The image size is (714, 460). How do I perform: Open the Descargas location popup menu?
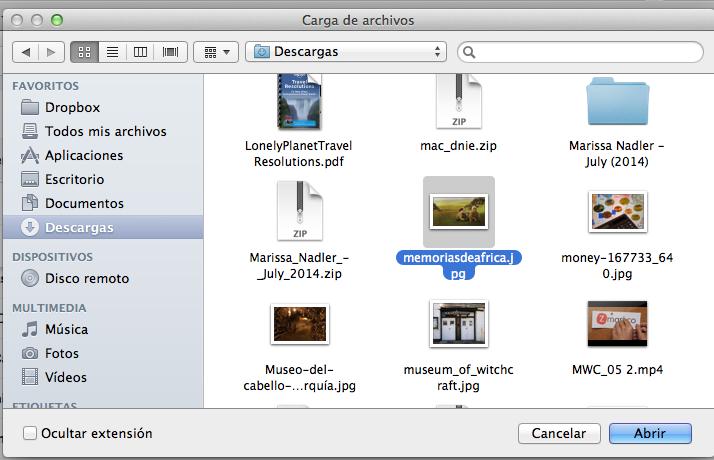click(345, 51)
